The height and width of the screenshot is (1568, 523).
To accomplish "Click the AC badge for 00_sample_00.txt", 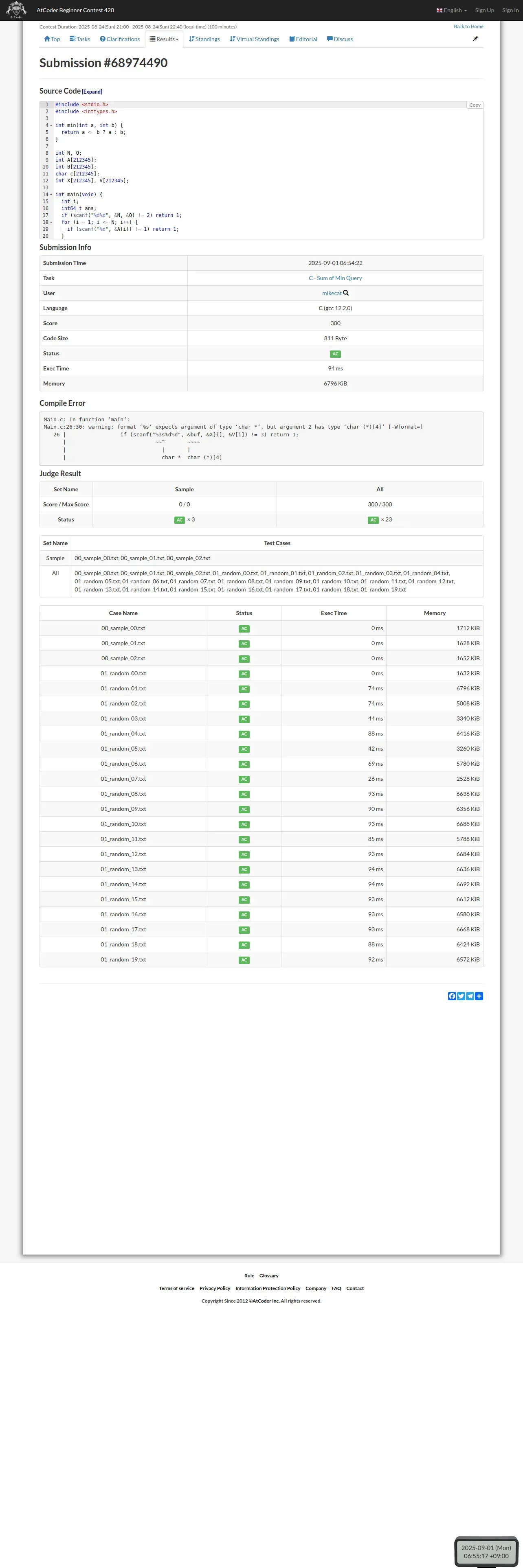I will pos(244,629).
